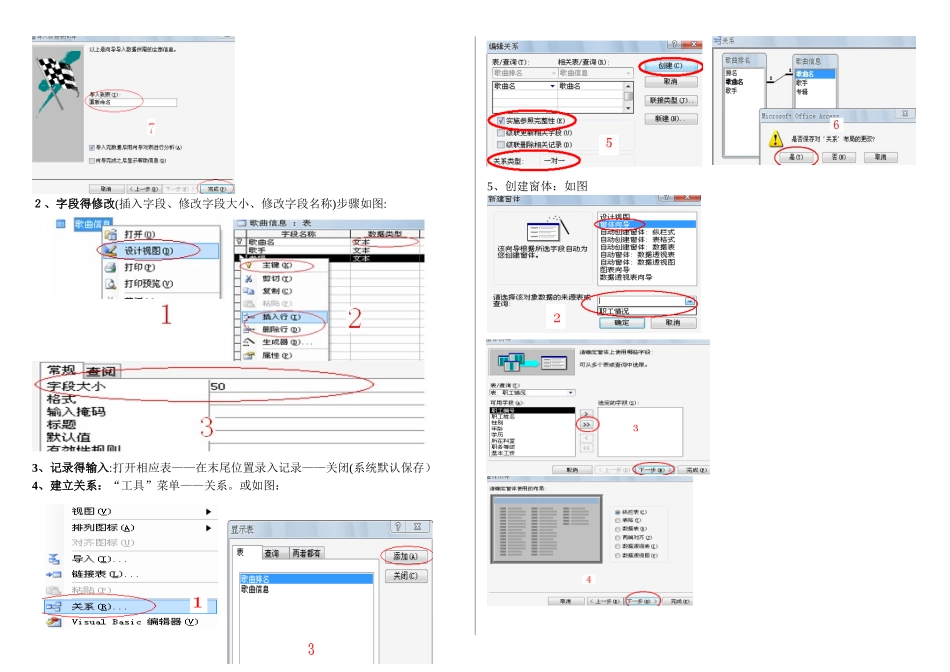Click the double arrow >> add all fields button
The width and height of the screenshot is (950, 672).
pyautogui.click(x=586, y=425)
